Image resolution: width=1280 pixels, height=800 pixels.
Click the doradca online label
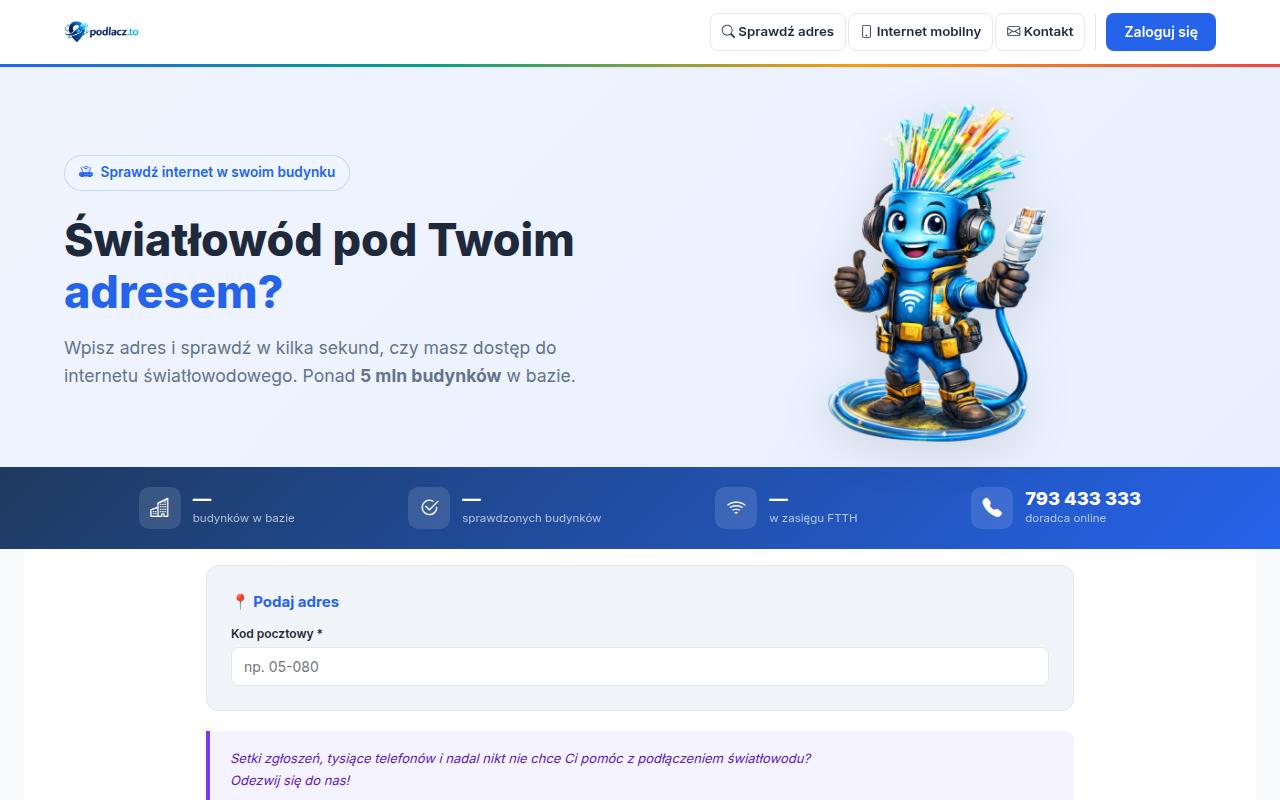pyautogui.click(x=1065, y=519)
